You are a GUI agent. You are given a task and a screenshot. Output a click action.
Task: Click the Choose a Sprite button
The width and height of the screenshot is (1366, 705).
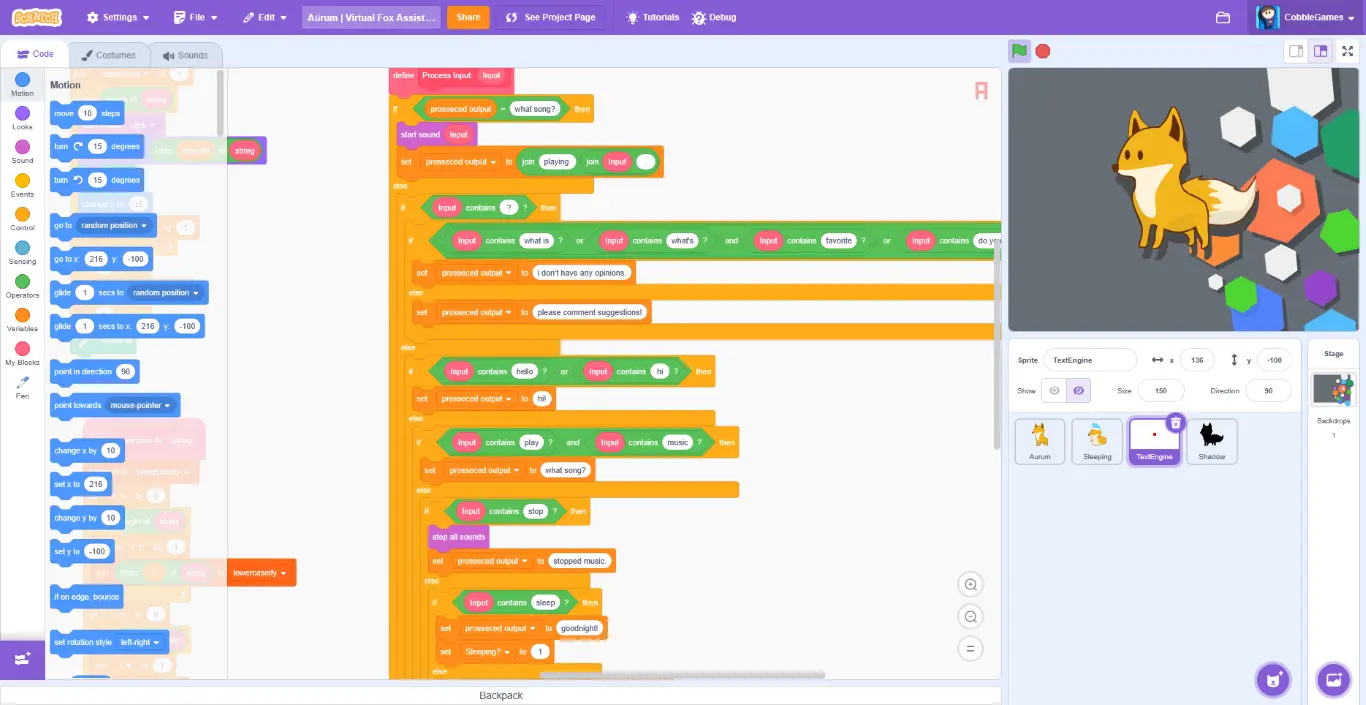(x=1272, y=680)
